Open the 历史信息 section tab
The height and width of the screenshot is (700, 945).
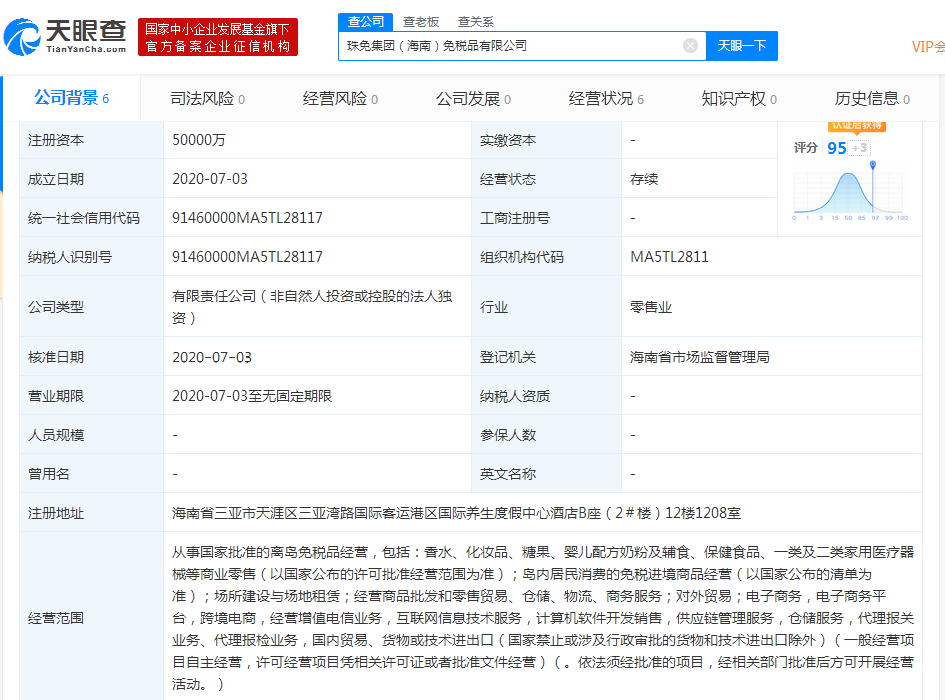pyautogui.click(x=872, y=99)
